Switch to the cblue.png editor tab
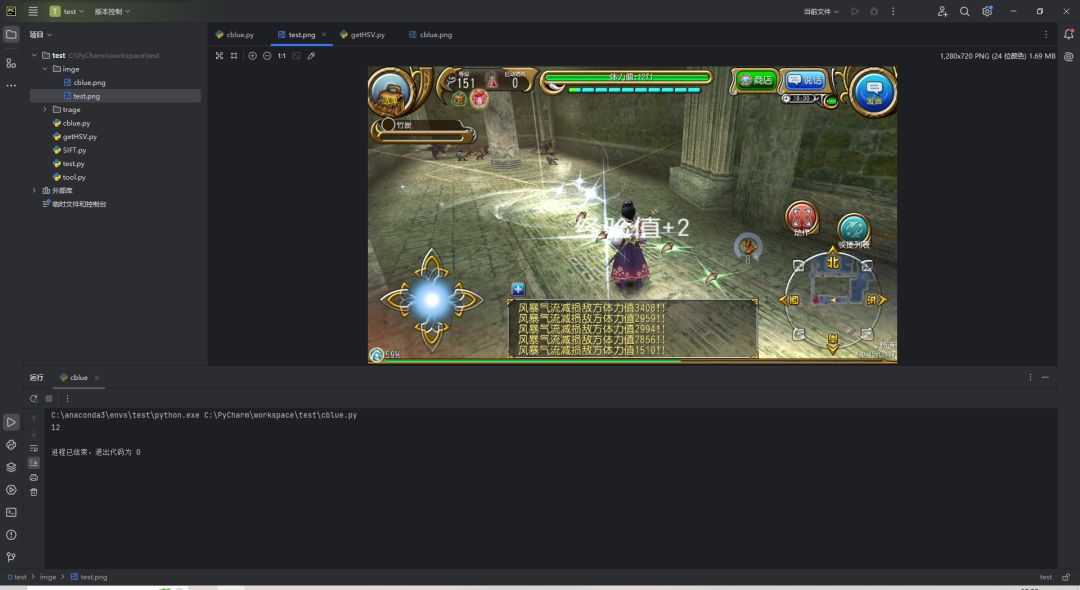Viewport: 1080px width, 590px height. pyautogui.click(x=431, y=34)
